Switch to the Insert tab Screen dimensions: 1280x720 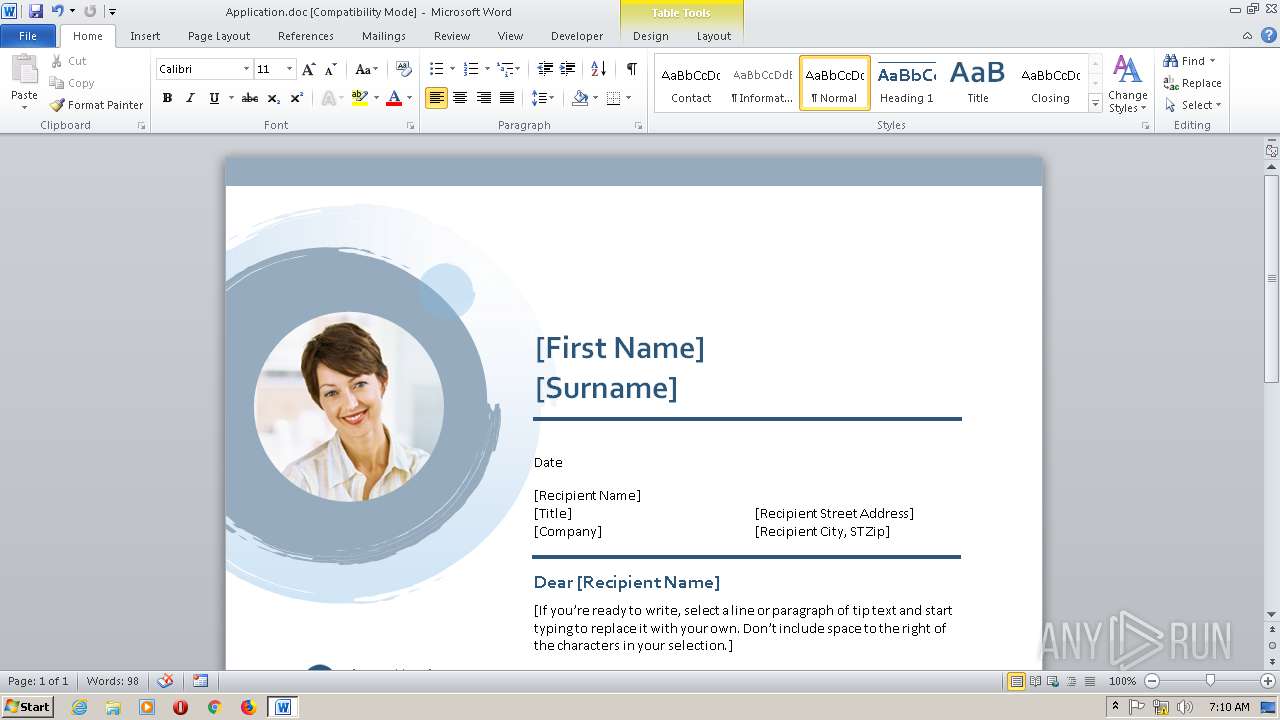click(145, 36)
